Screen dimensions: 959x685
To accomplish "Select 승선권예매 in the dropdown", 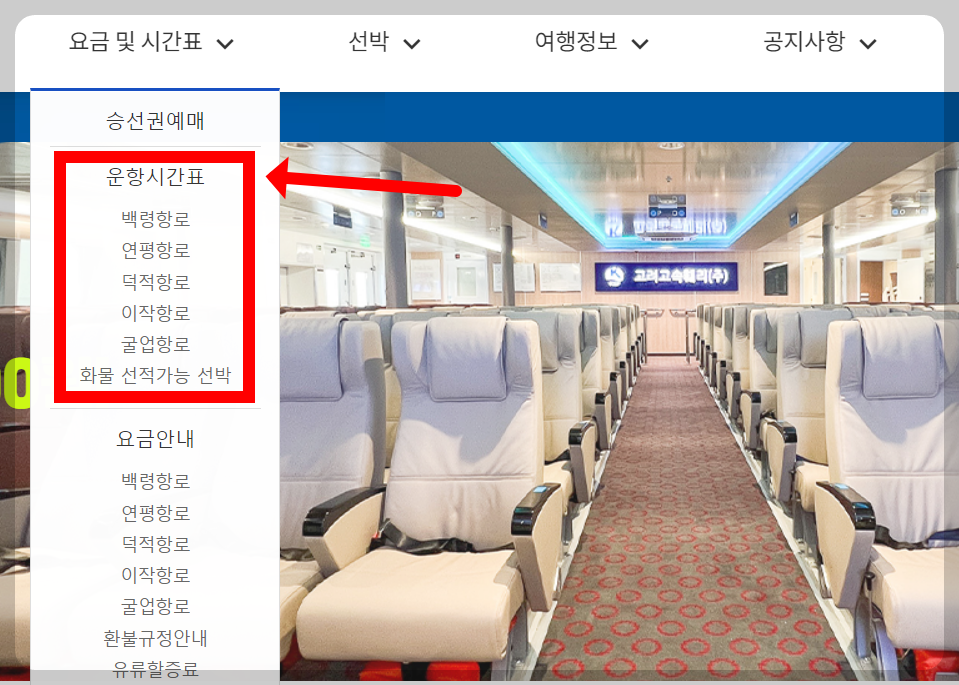I will (155, 120).
